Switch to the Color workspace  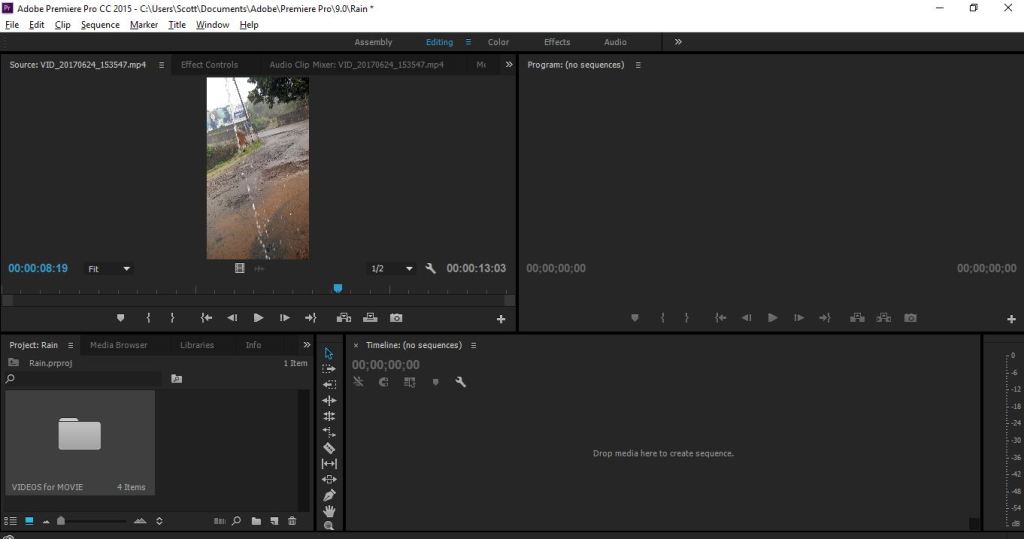[x=498, y=42]
